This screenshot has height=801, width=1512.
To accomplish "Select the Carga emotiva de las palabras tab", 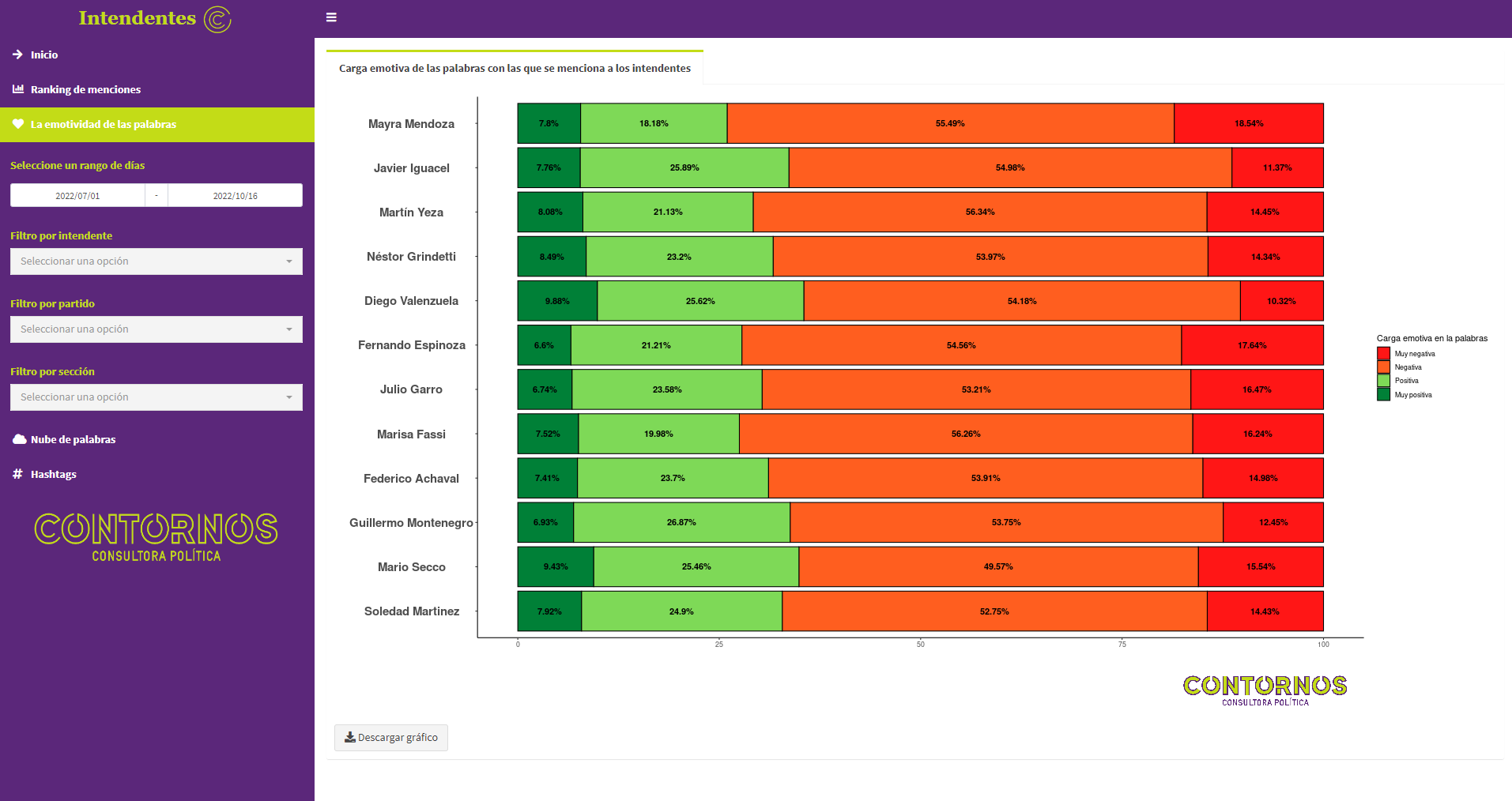I will (515, 68).
